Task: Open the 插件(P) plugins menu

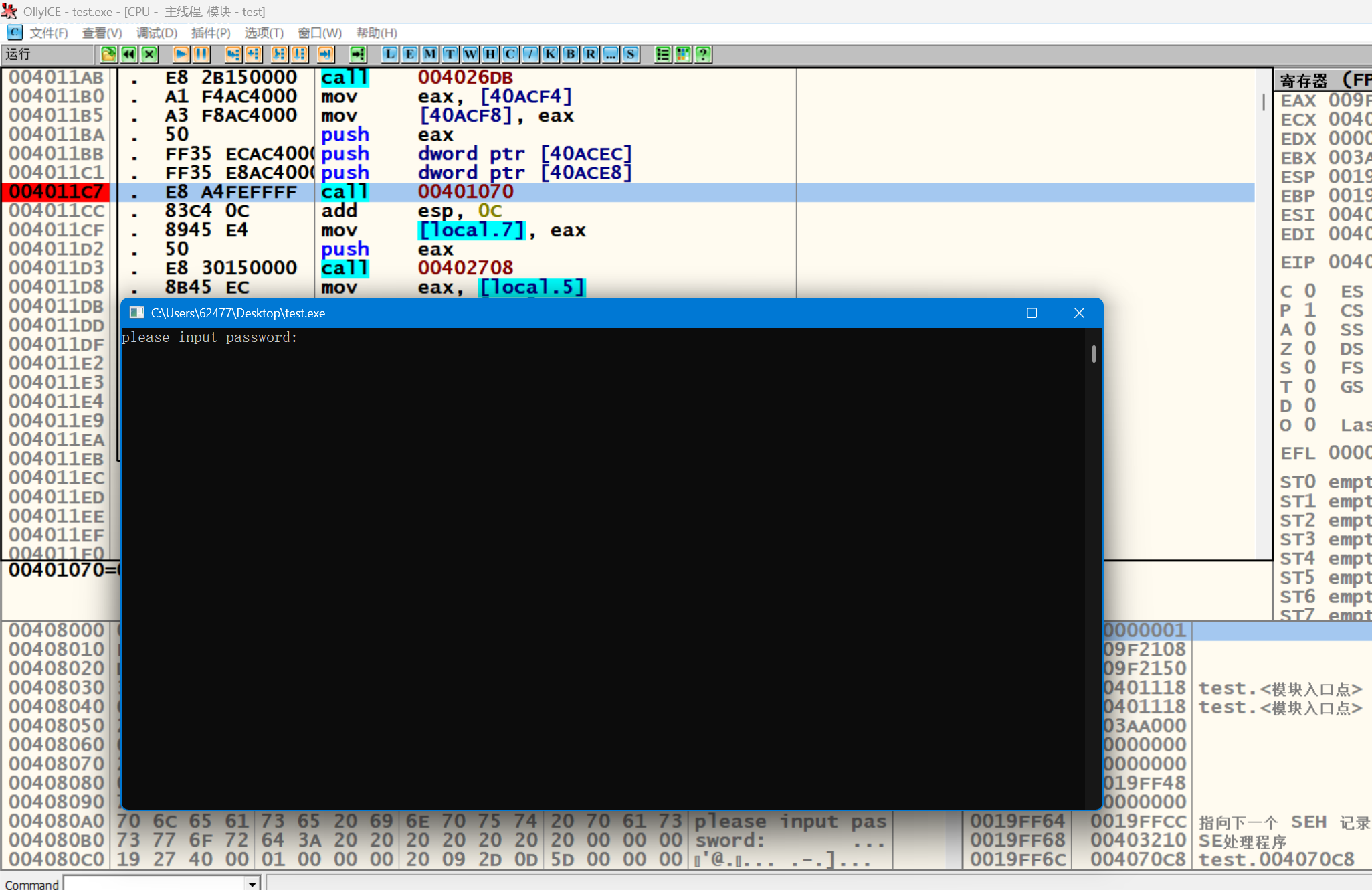Action: coord(211,33)
